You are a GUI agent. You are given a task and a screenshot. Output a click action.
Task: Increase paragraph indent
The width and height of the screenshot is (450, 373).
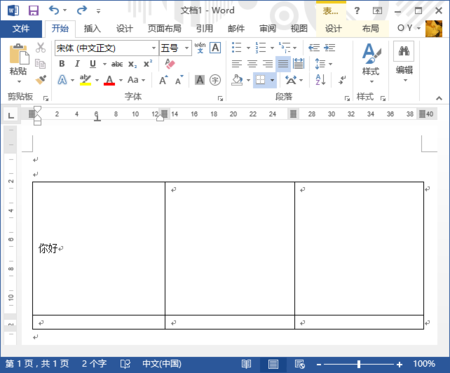tap(330, 48)
